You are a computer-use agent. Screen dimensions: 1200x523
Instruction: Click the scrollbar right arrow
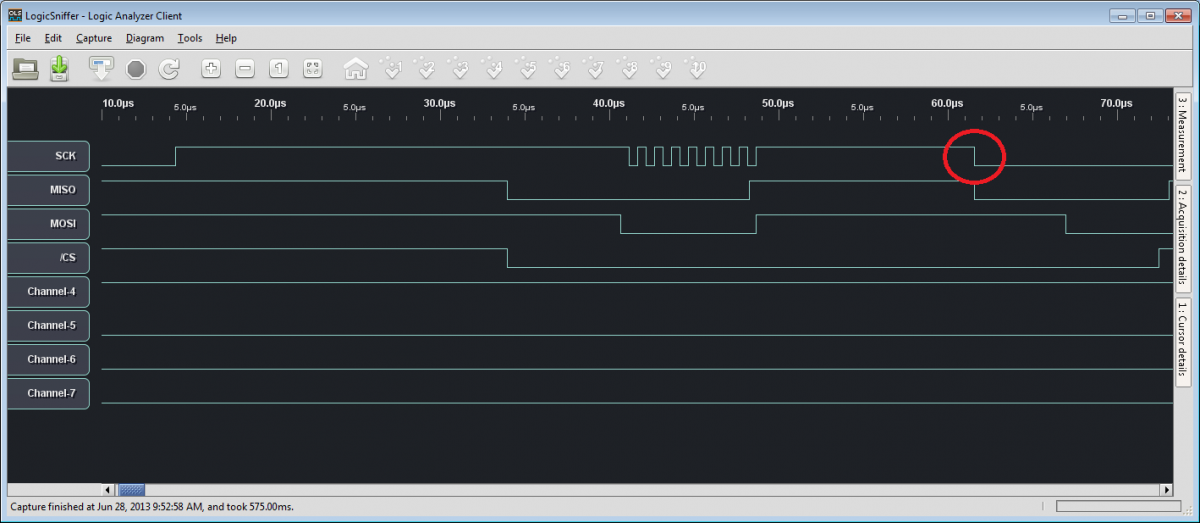point(1166,490)
